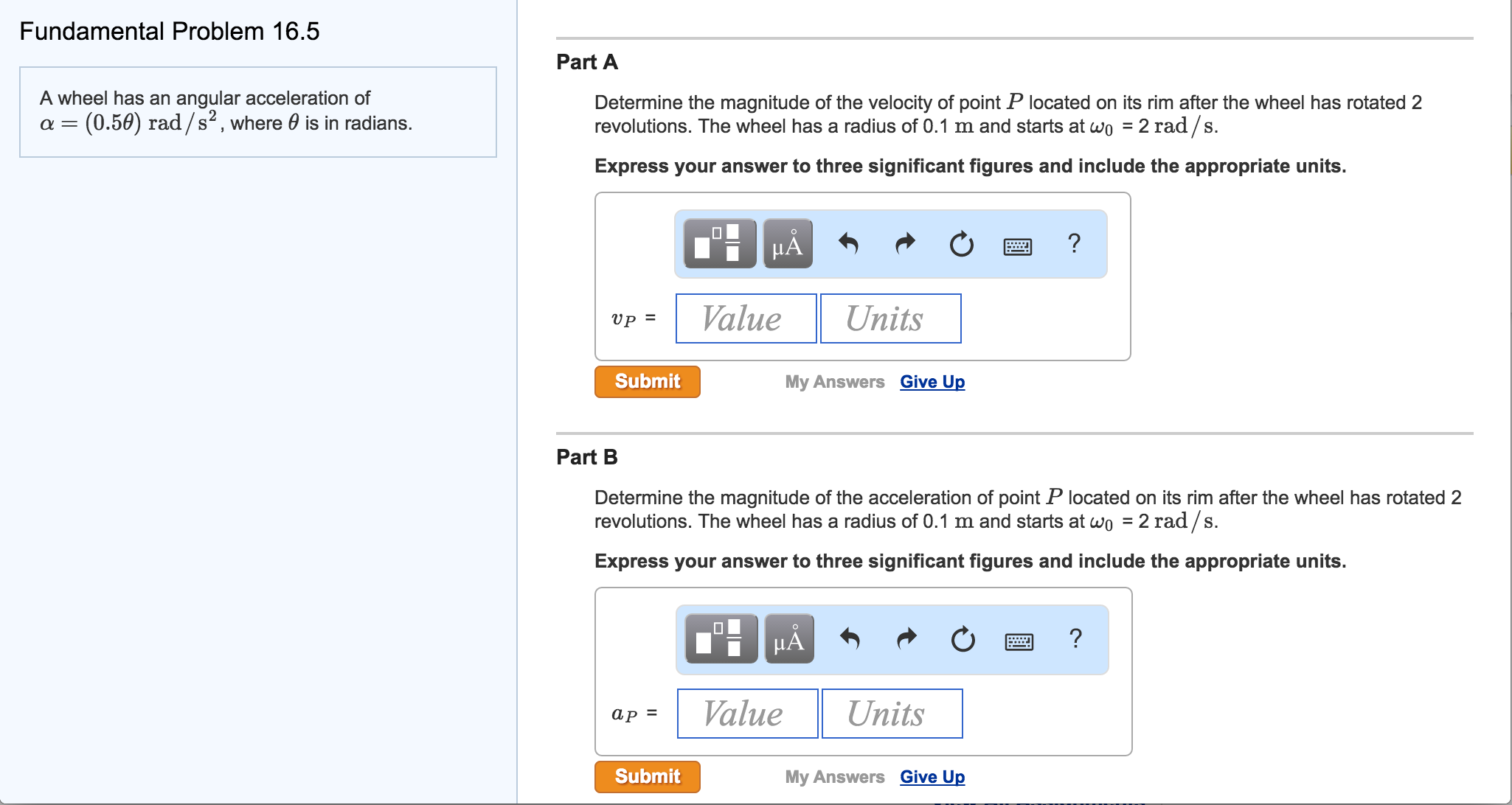
Task: Submit the Part B answer
Action: pos(646,776)
